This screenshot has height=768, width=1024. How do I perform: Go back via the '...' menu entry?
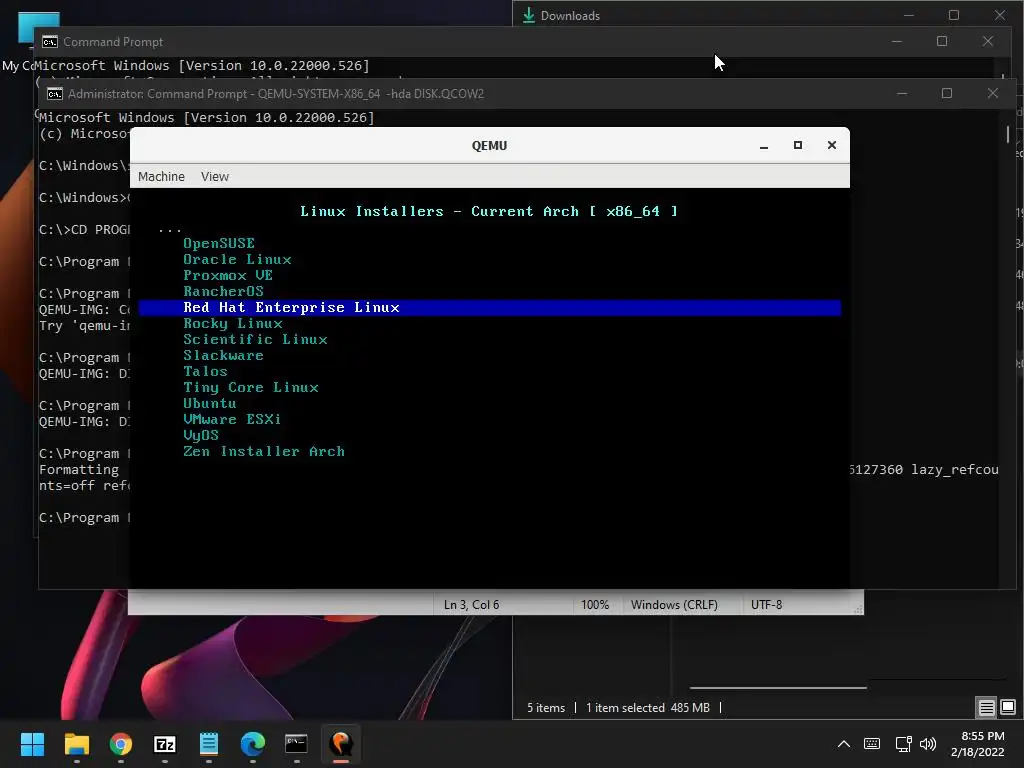[170, 229]
